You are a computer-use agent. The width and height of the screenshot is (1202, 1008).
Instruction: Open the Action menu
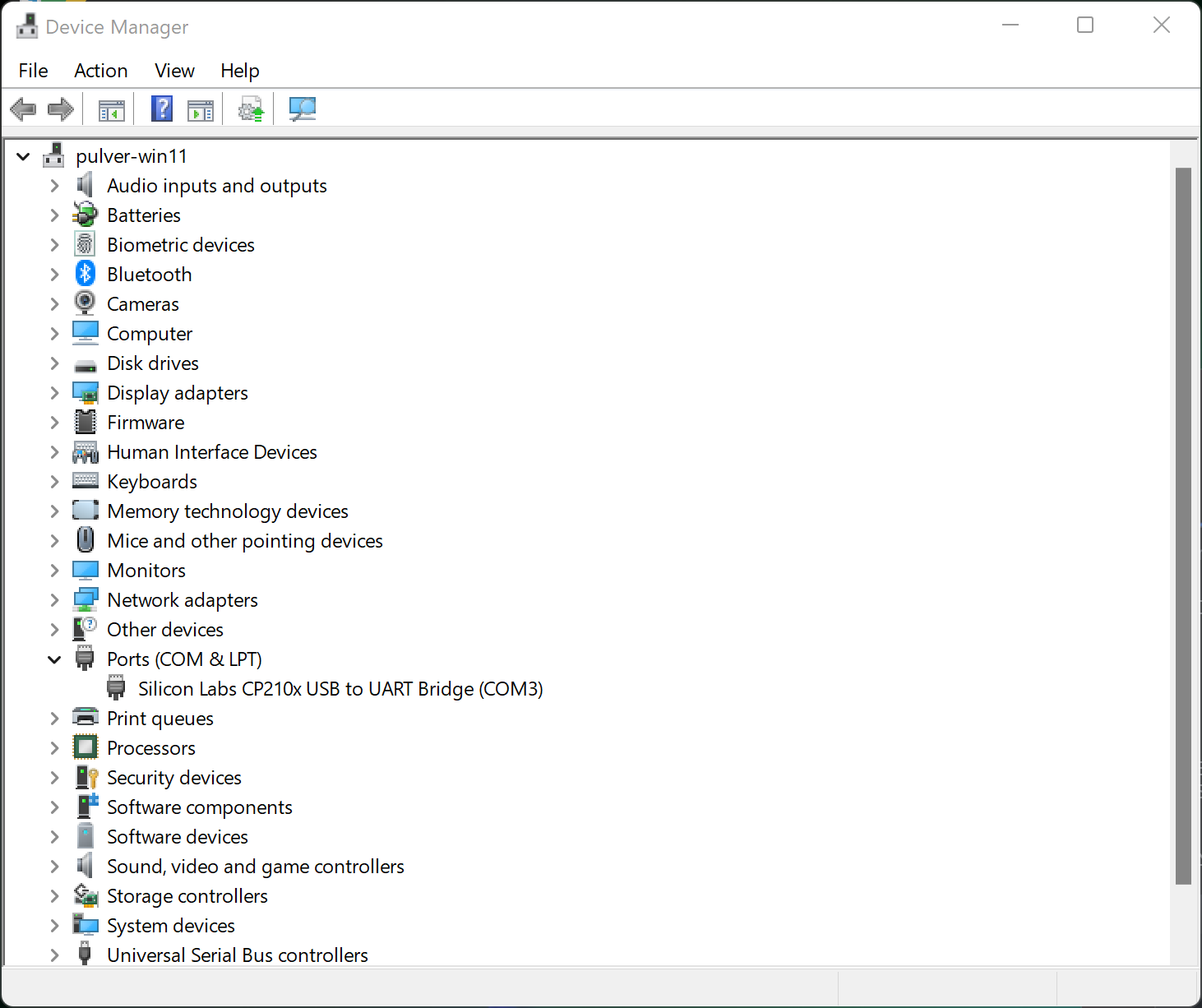[100, 71]
